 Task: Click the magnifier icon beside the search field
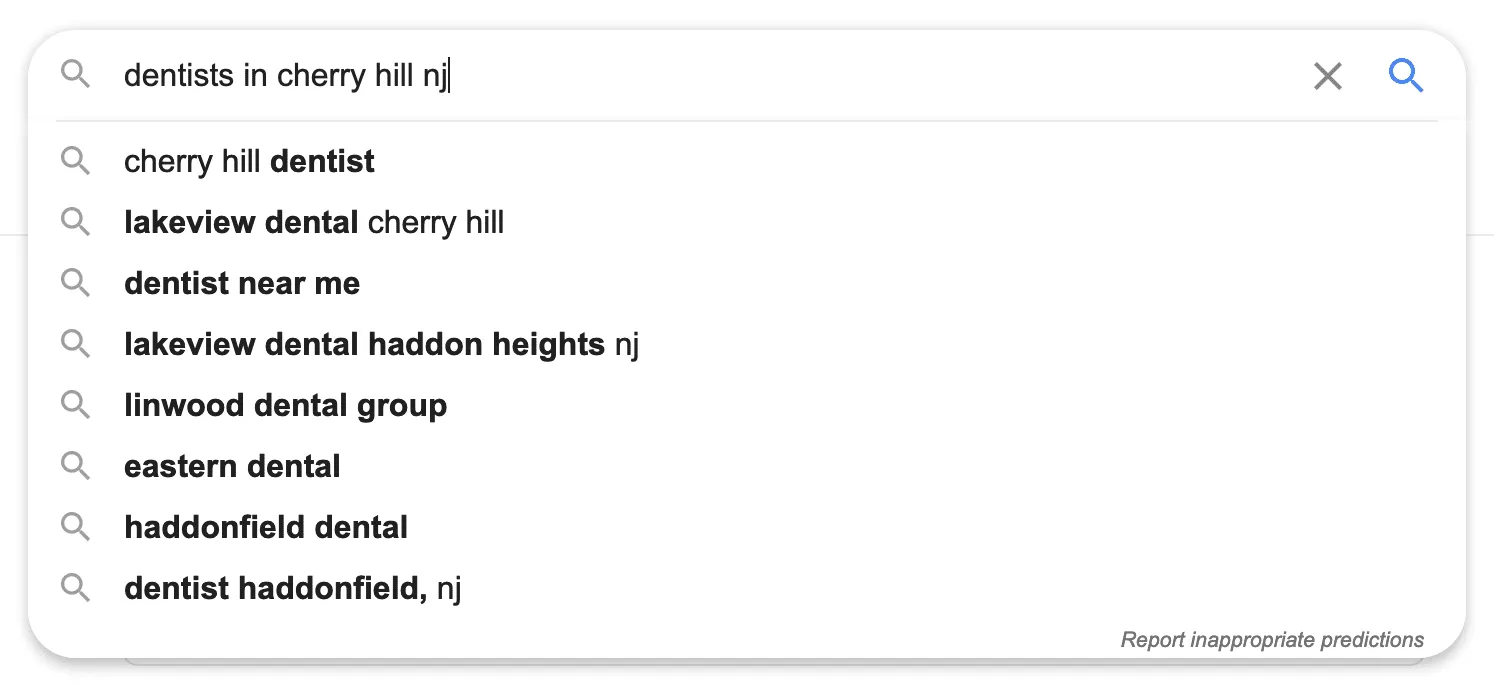coord(75,75)
